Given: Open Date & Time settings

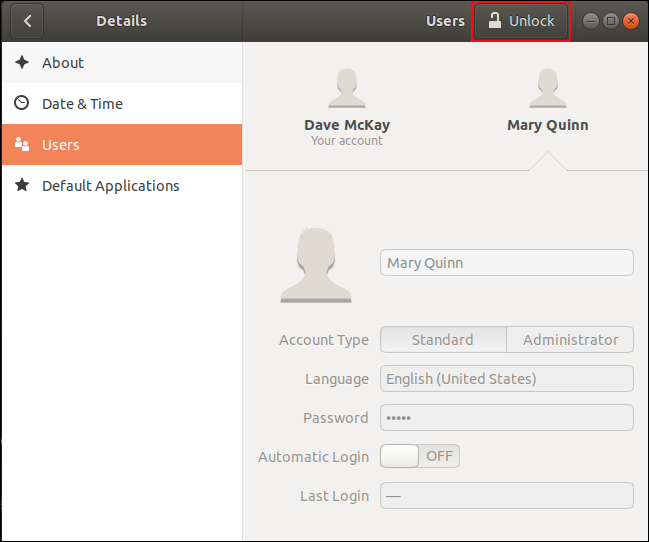Looking at the screenshot, I should point(122,104).
